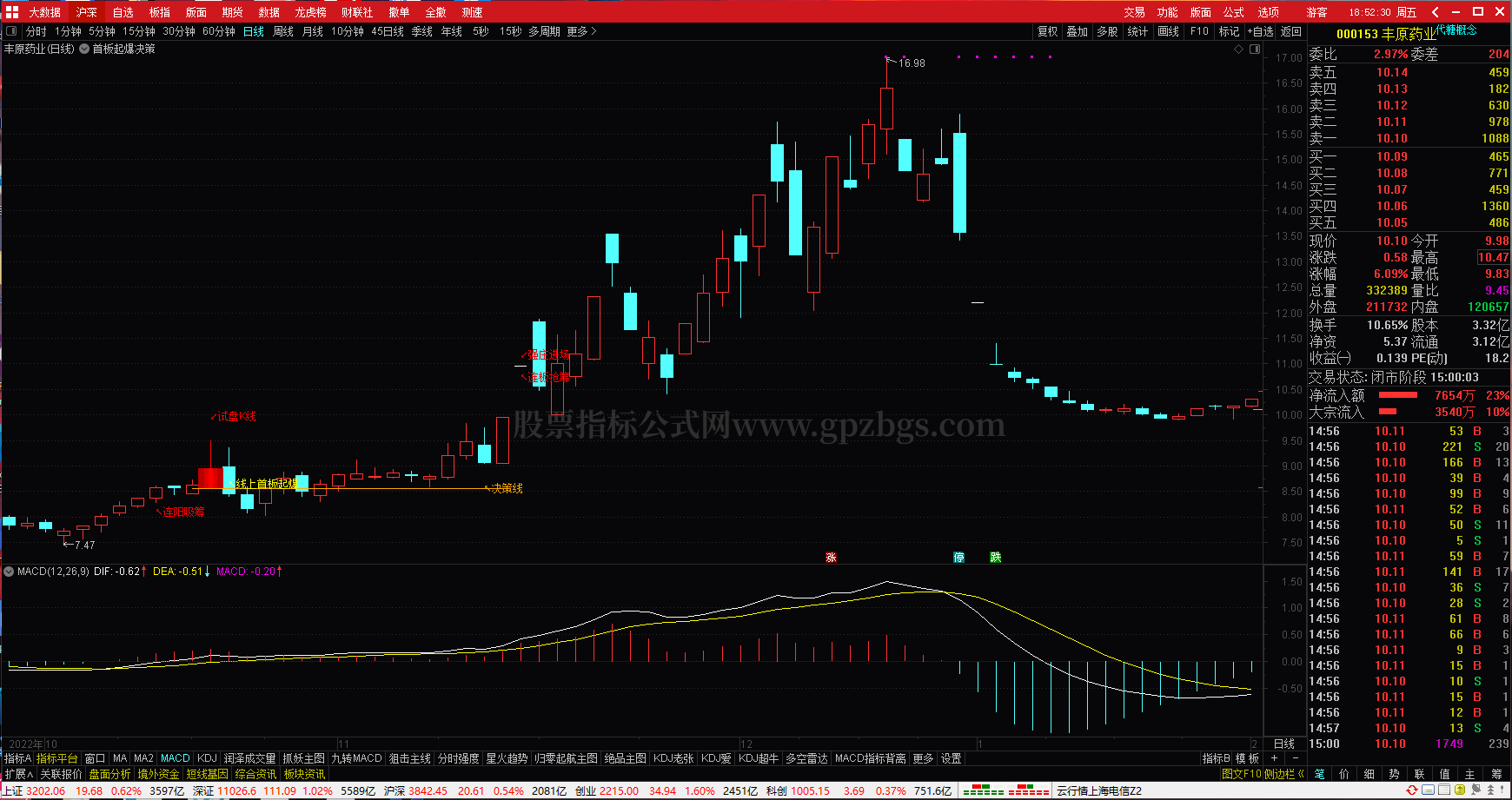Click the 游客 user account label

(x=1316, y=12)
